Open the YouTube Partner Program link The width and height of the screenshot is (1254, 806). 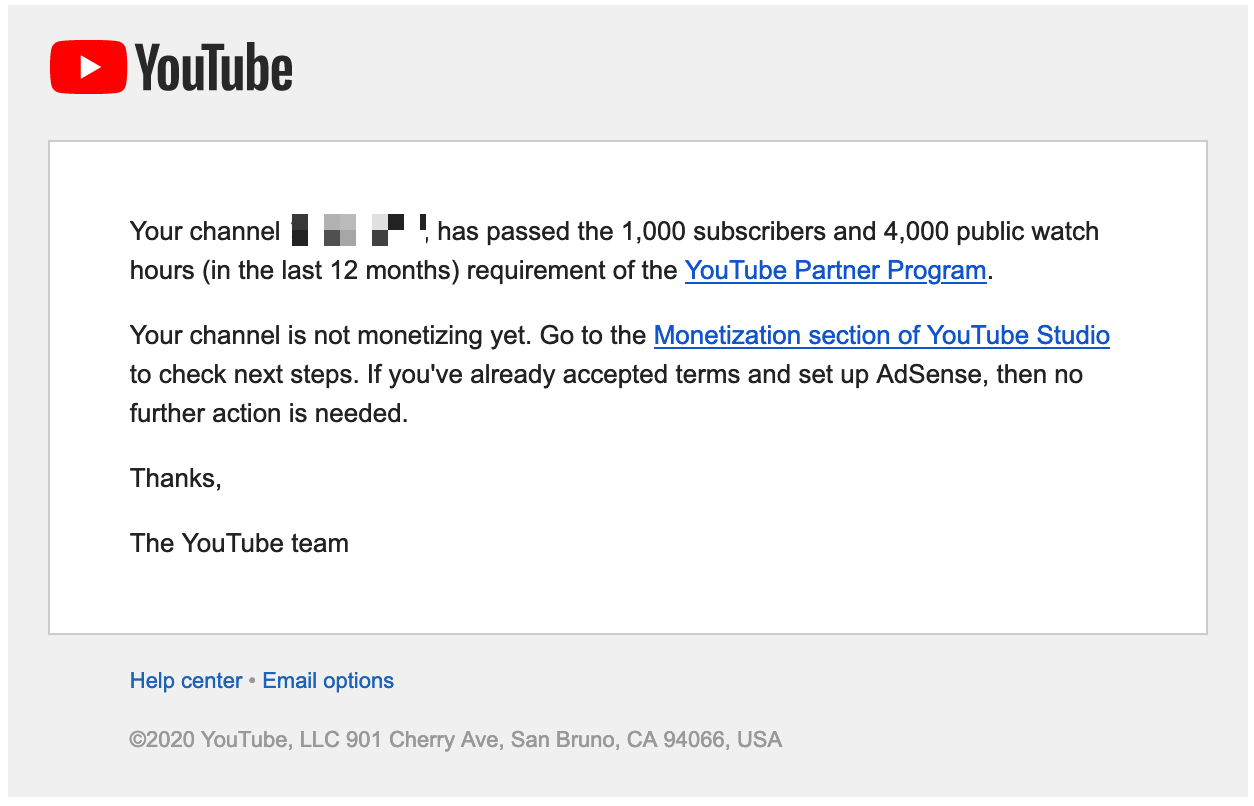click(x=835, y=270)
